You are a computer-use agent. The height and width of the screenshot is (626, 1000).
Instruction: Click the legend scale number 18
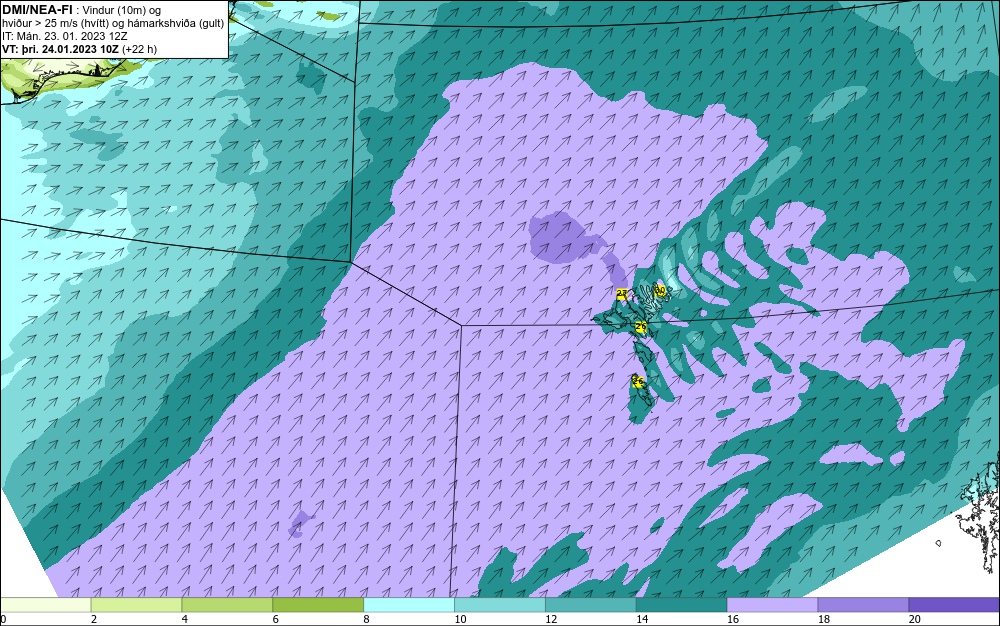[x=823, y=619]
